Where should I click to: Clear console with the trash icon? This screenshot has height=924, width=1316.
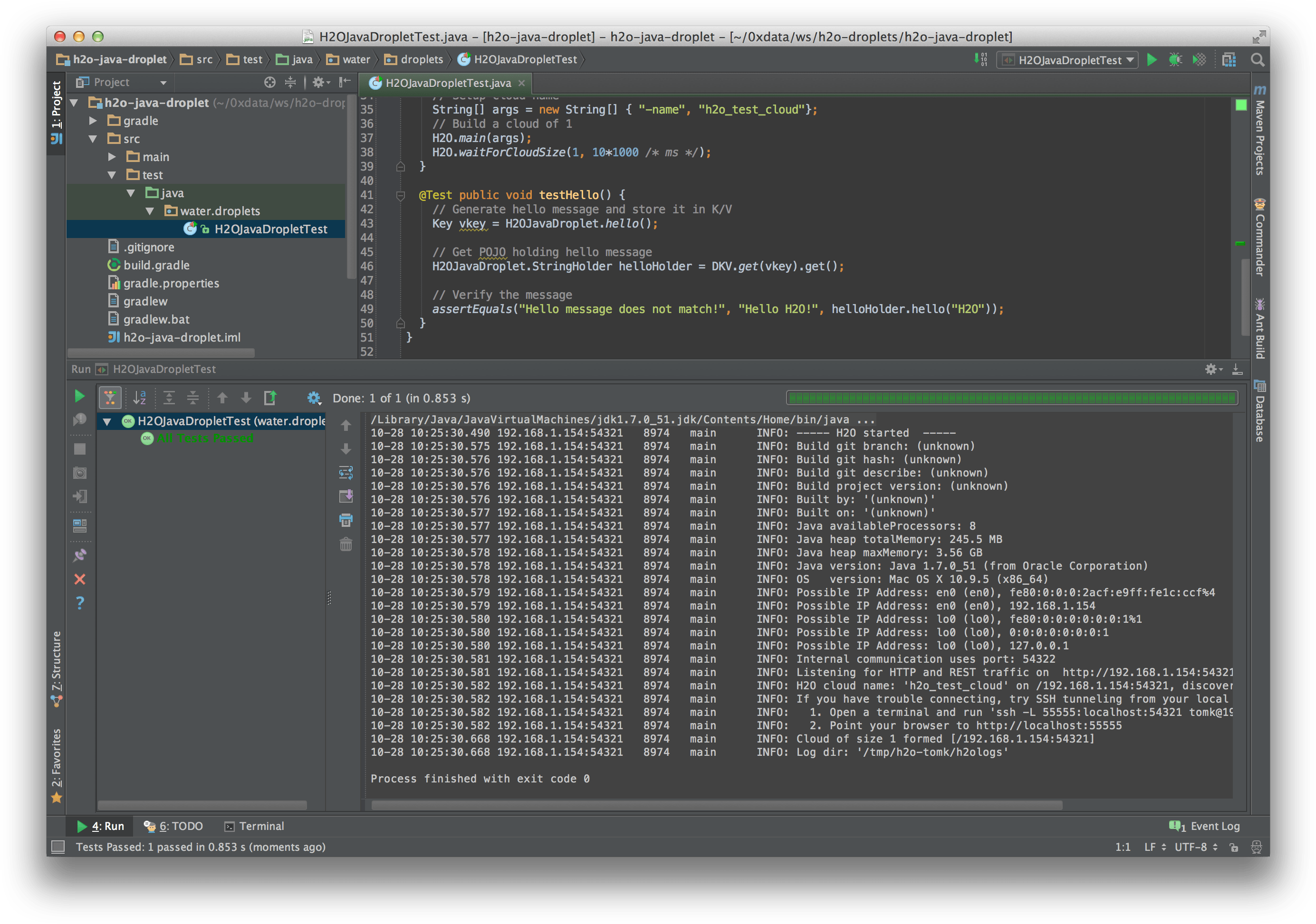pyautogui.click(x=346, y=544)
